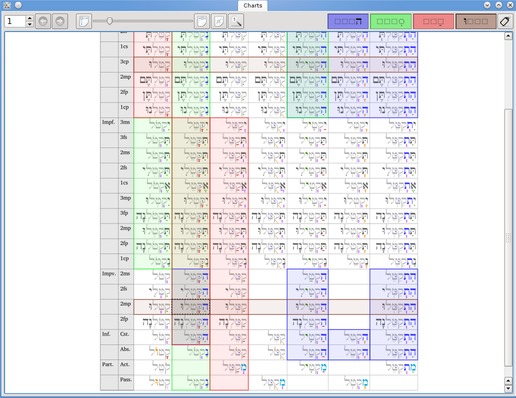Toggle the red highlight pattern button

tap(433, 21)
